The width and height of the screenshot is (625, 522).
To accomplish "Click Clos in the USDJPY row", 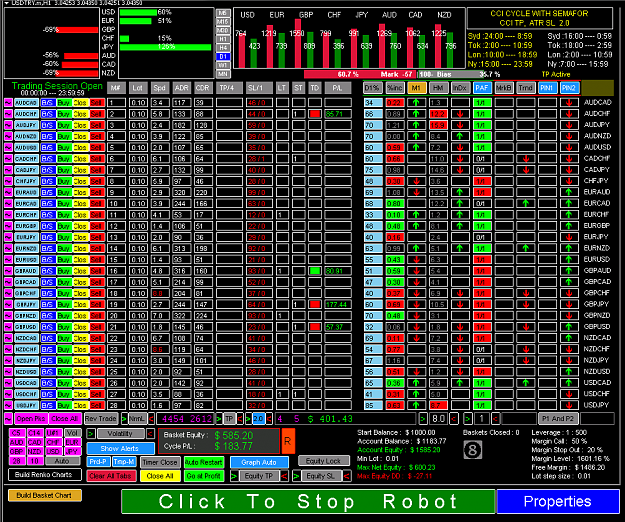I will click(x=80, y=405).
